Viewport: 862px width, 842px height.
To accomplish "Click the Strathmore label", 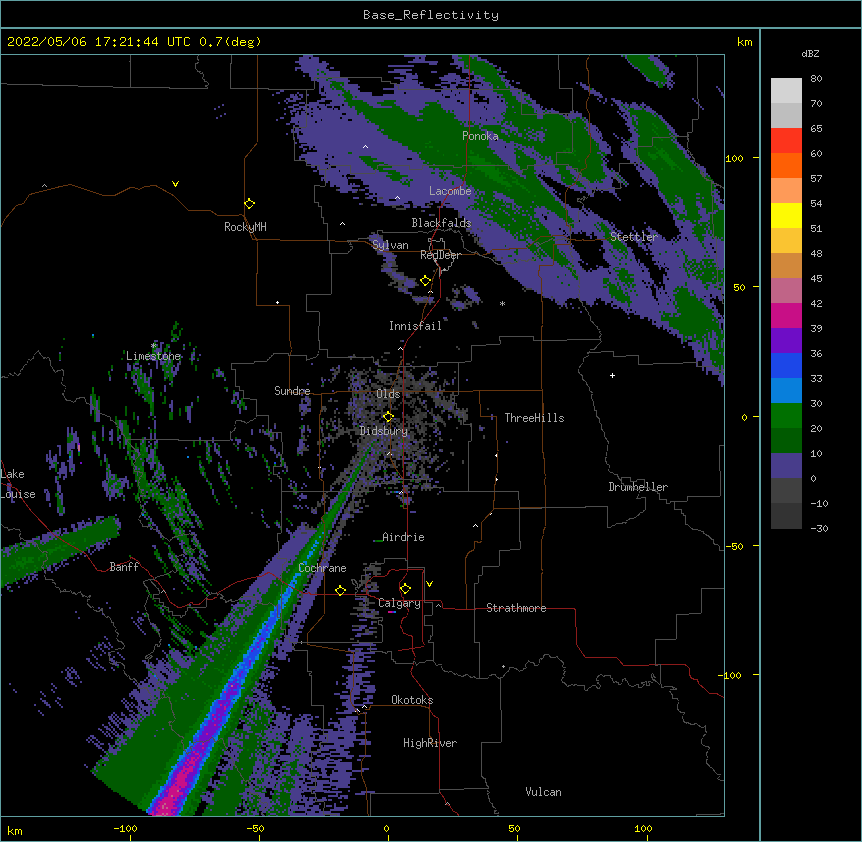I will (x=516, y=608).
